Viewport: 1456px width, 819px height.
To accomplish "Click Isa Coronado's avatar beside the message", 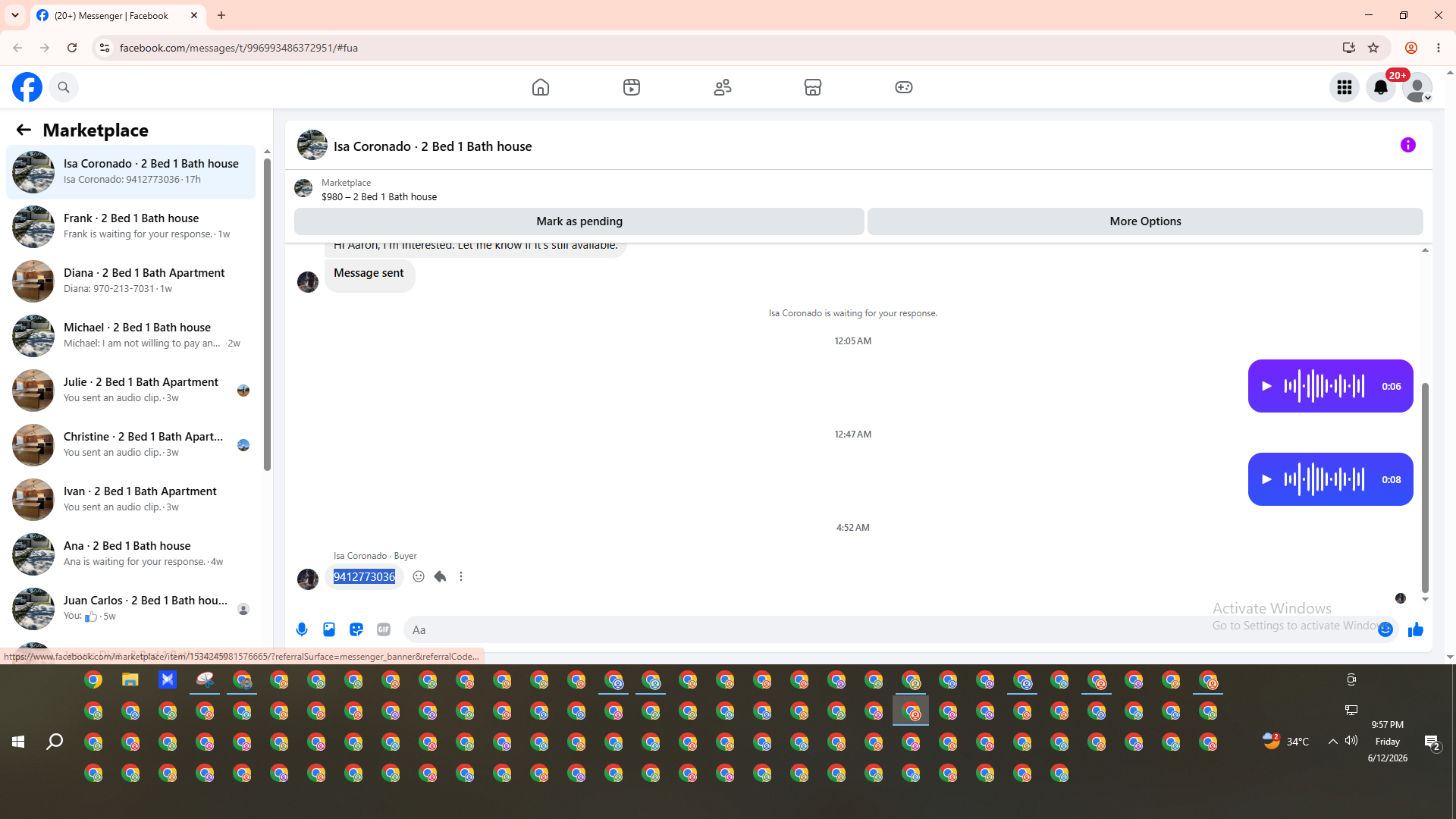I will click(308, 579).
